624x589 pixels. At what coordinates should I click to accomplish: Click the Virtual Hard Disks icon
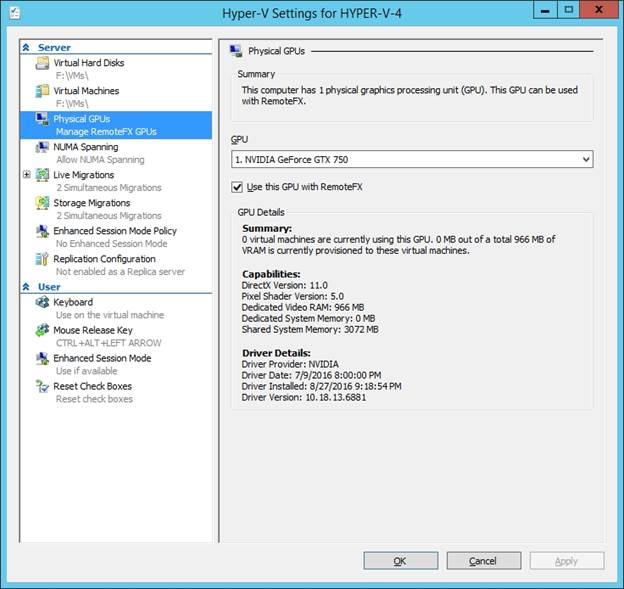42,63
